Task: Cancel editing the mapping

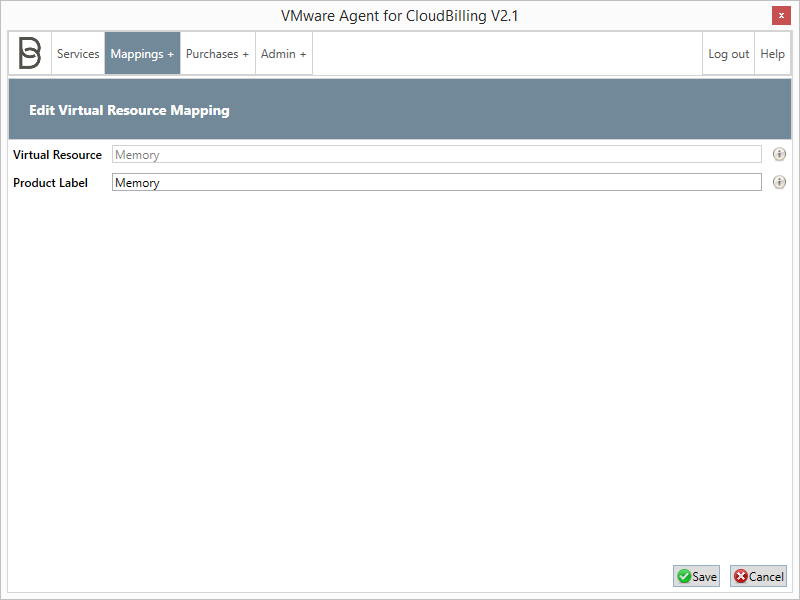Action: click(x=758, y=576)
